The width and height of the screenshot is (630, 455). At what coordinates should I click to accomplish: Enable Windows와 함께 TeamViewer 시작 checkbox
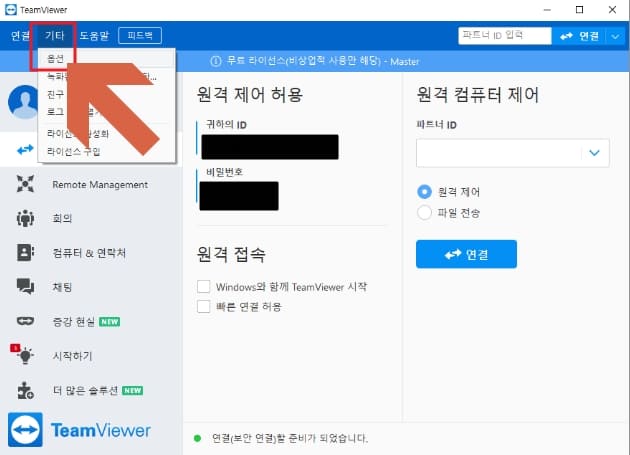point(203,287)
